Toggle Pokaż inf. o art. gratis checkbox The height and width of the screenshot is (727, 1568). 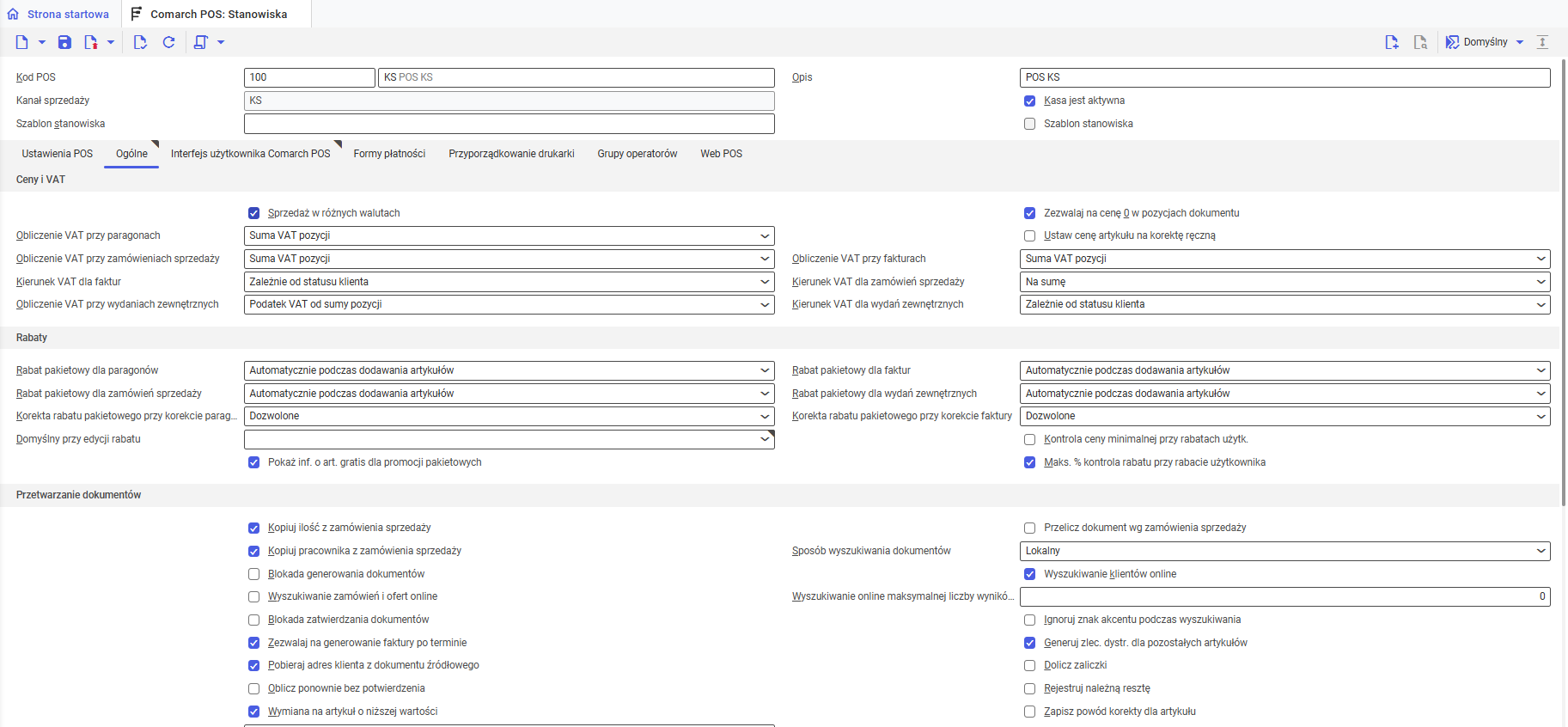(253, 462)
